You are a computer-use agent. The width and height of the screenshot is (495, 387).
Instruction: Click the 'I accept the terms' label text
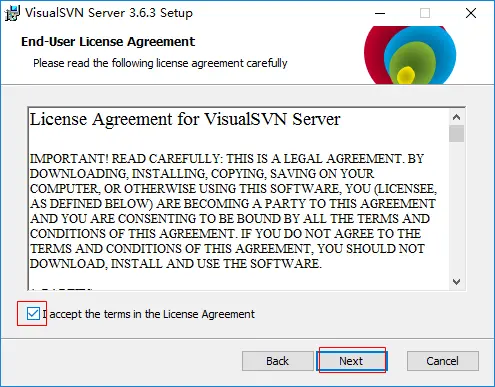tap(149, 314)
